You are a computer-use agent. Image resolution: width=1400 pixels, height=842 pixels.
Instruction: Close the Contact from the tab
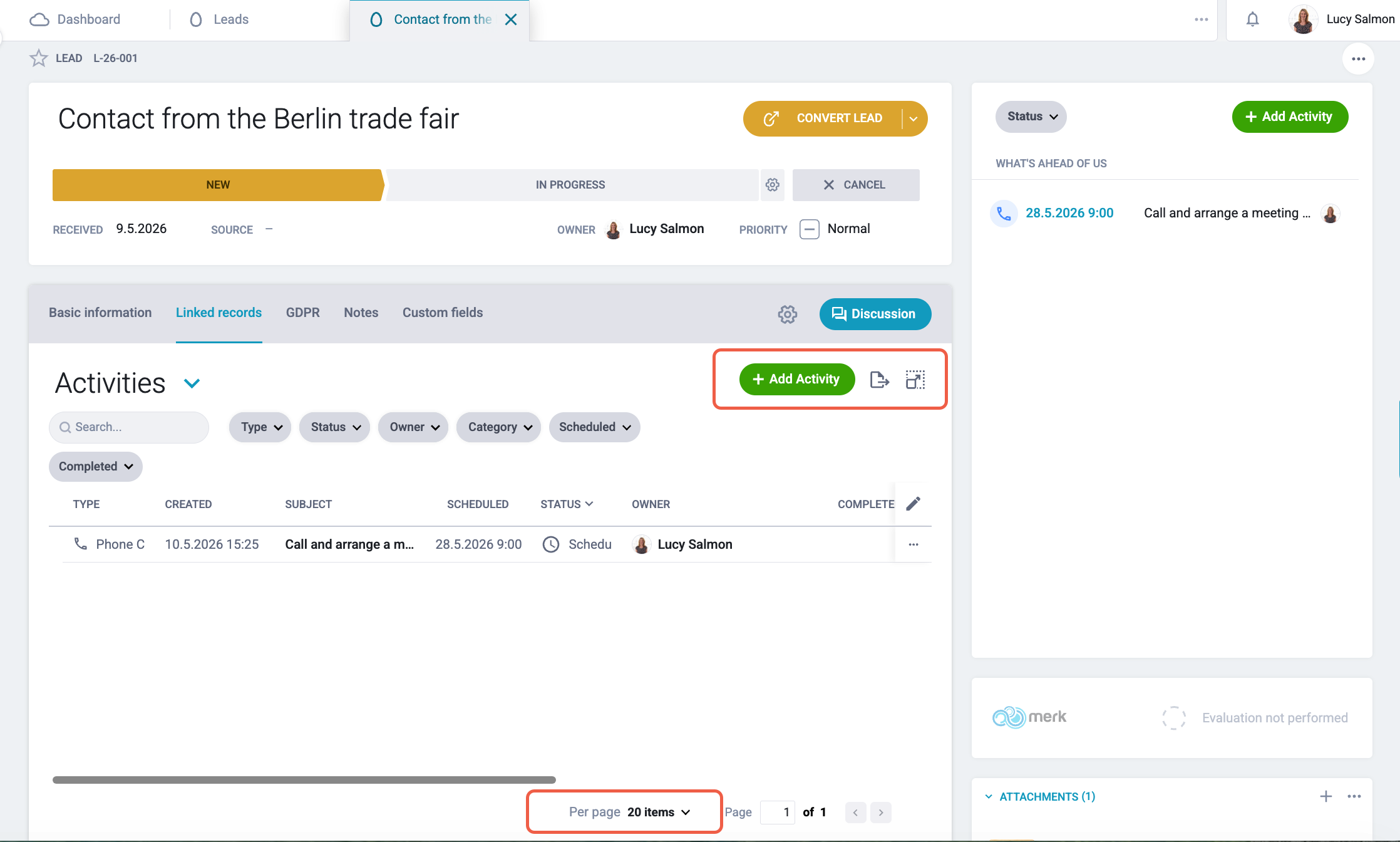click(x=511, y=19)
